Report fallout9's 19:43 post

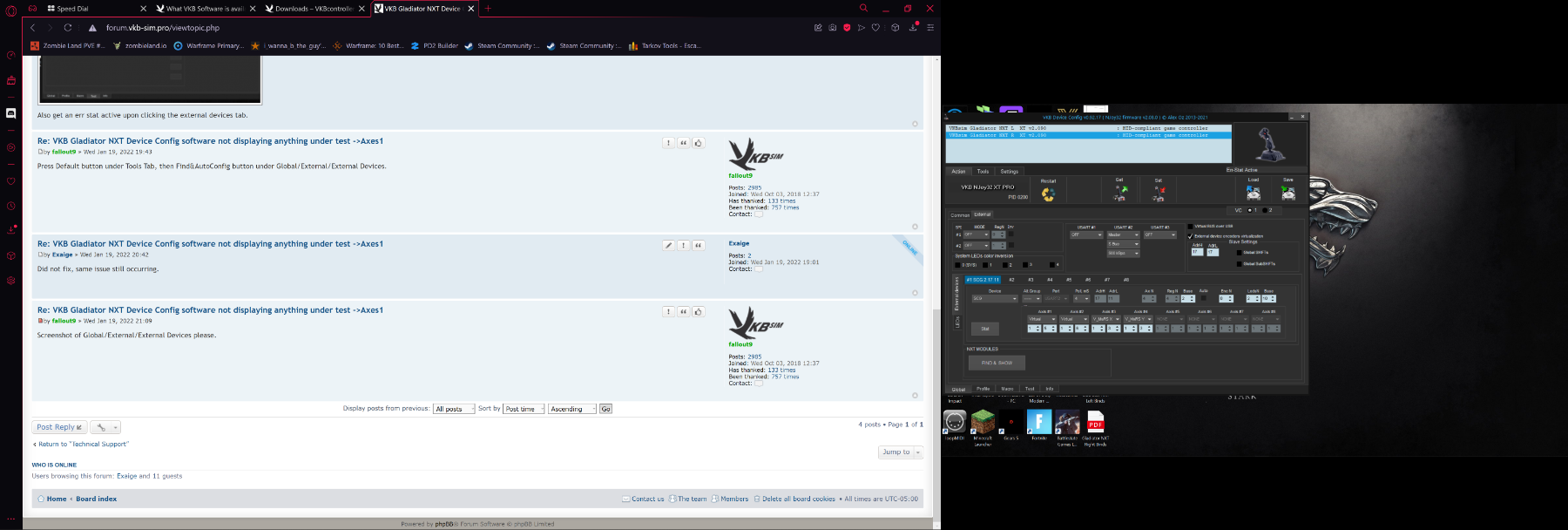pos(668,143)
